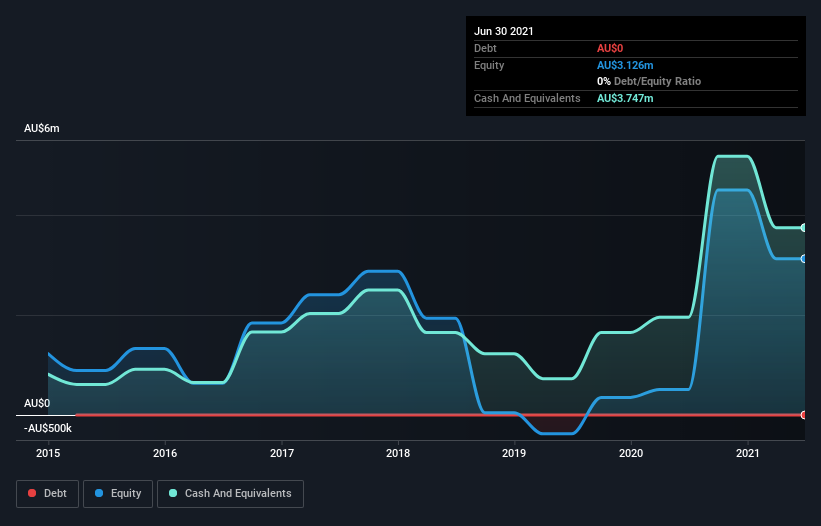Click the 2015 x-axis label

click(x=48, y=453)
